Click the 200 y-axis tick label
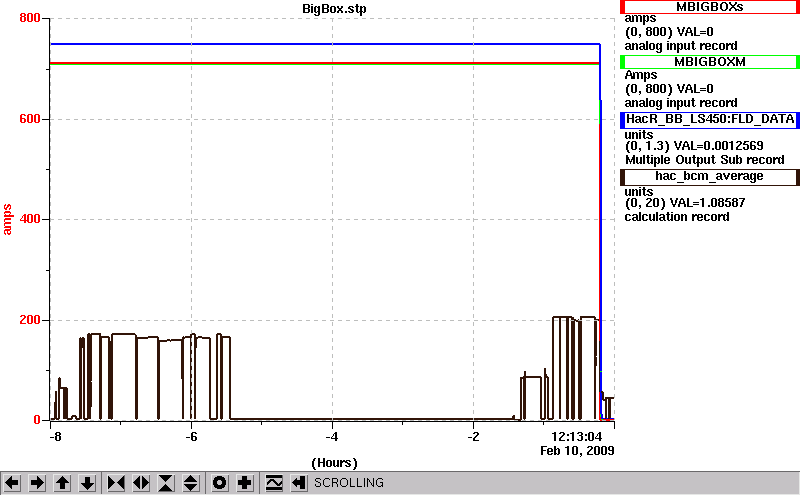Screen dimensions: 800x495 pyautogui.click(x=30, y=320)
